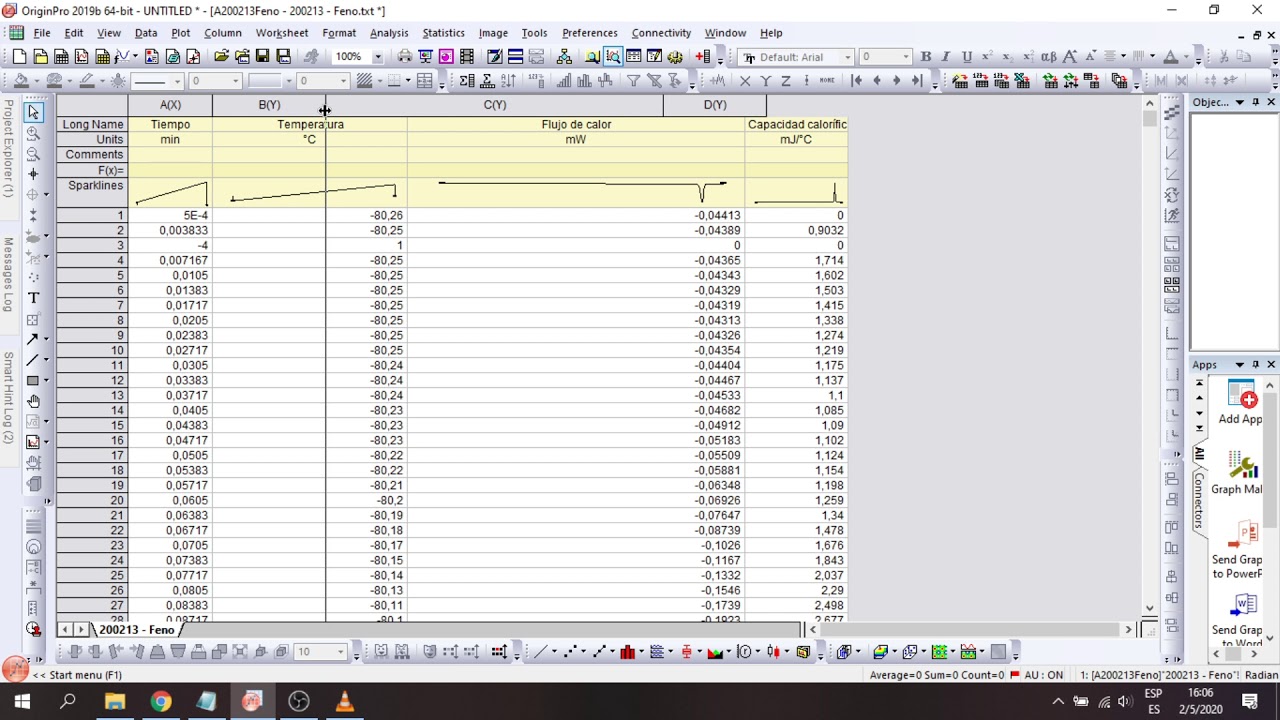This screenshot has width=1280, height=720.
Task: Set column as Y designation
Action: click(x=766, y=80)
